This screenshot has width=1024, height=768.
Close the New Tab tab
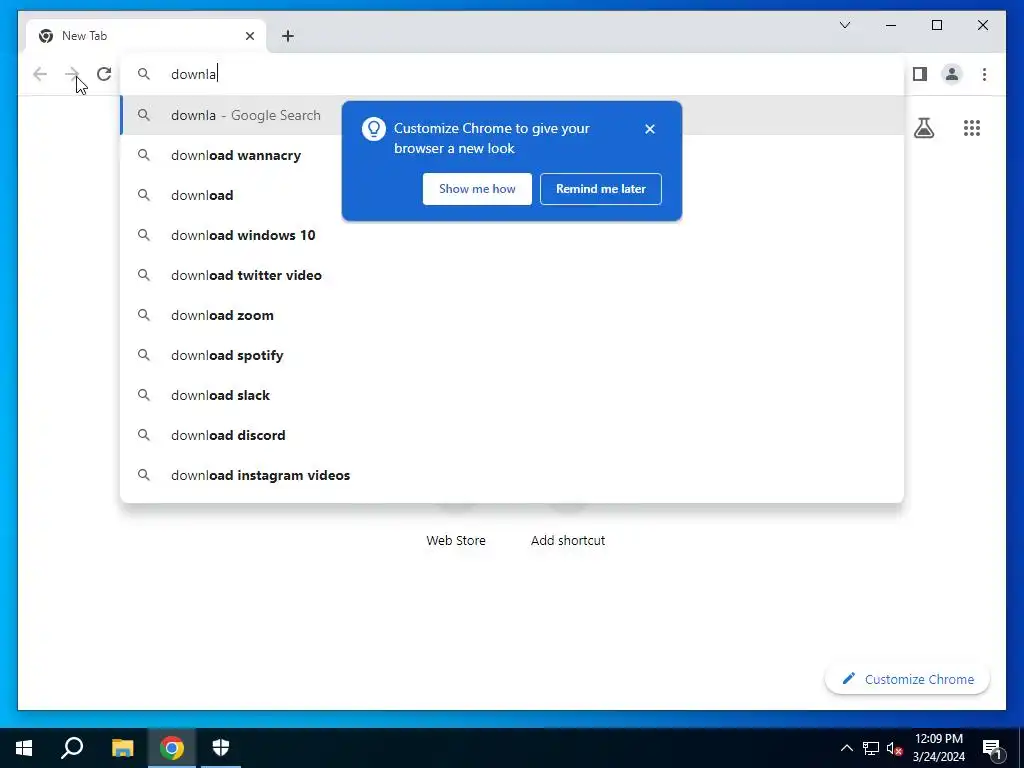[x=249, y=36]
